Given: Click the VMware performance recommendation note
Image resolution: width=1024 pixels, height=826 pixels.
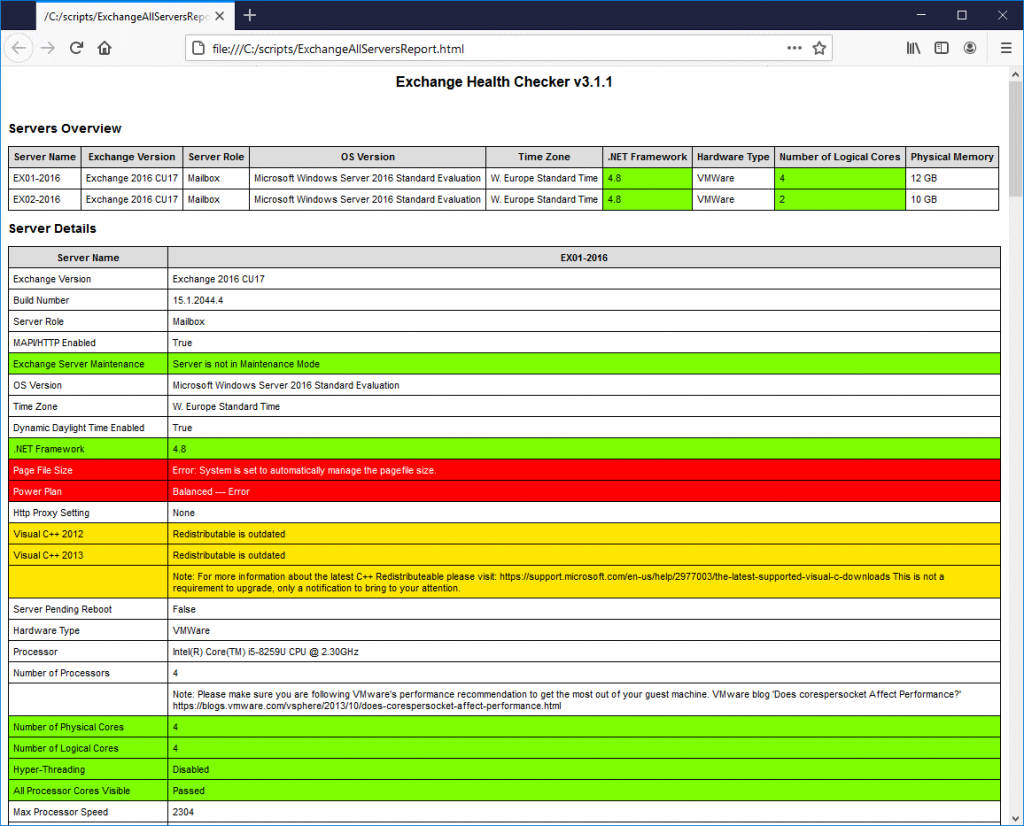Looking at the screenshot, I should 567,700.
